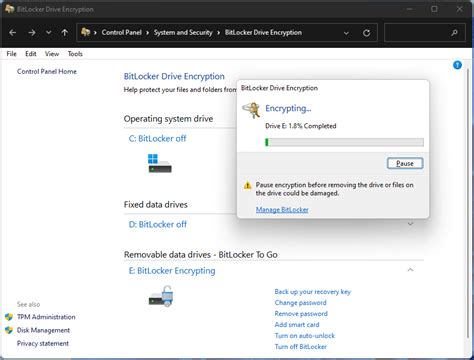Click Add smart card link
This screenshot has height=360, width=474.
297,325
